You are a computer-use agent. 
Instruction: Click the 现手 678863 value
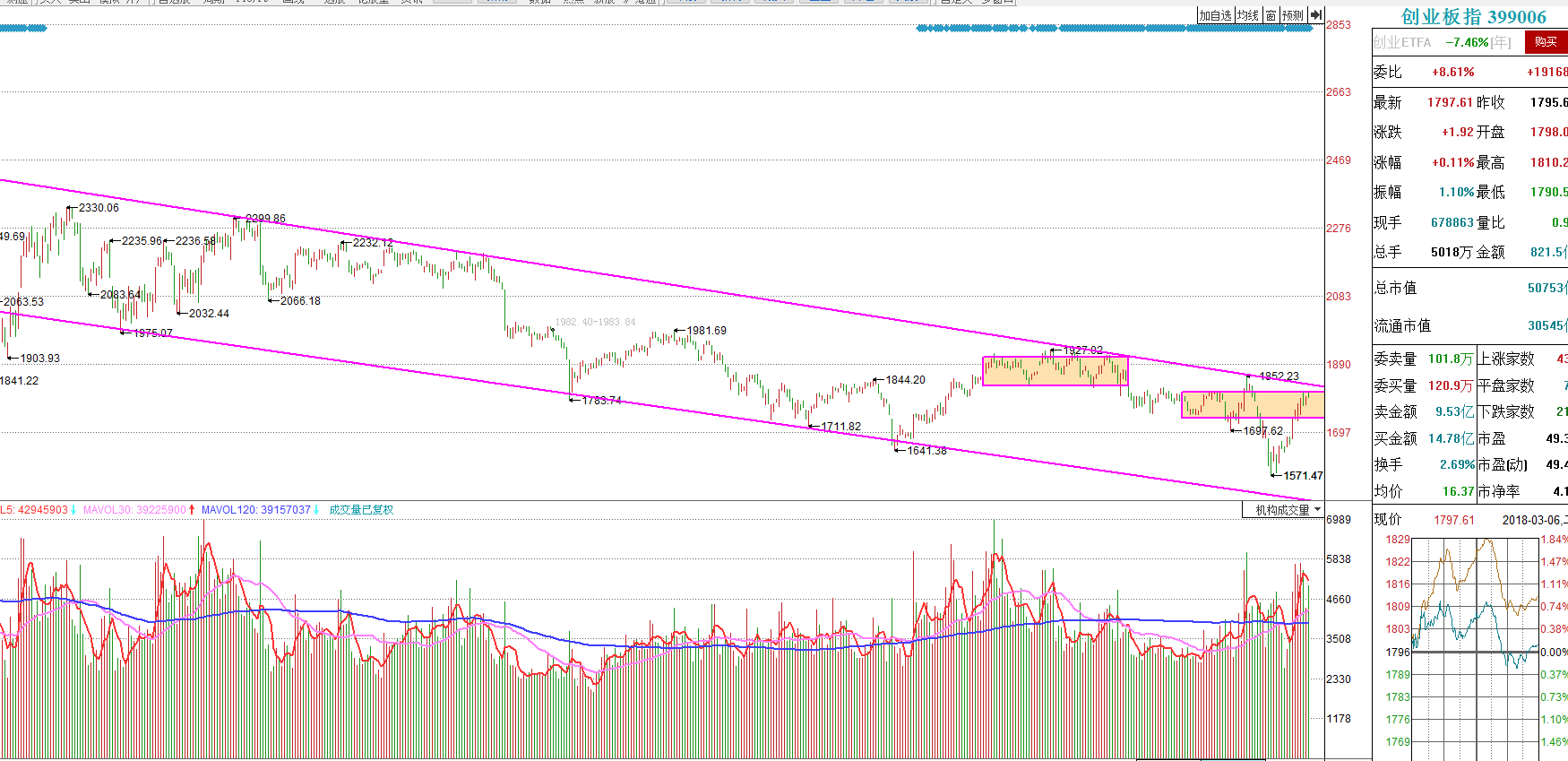coord(1452,222)
